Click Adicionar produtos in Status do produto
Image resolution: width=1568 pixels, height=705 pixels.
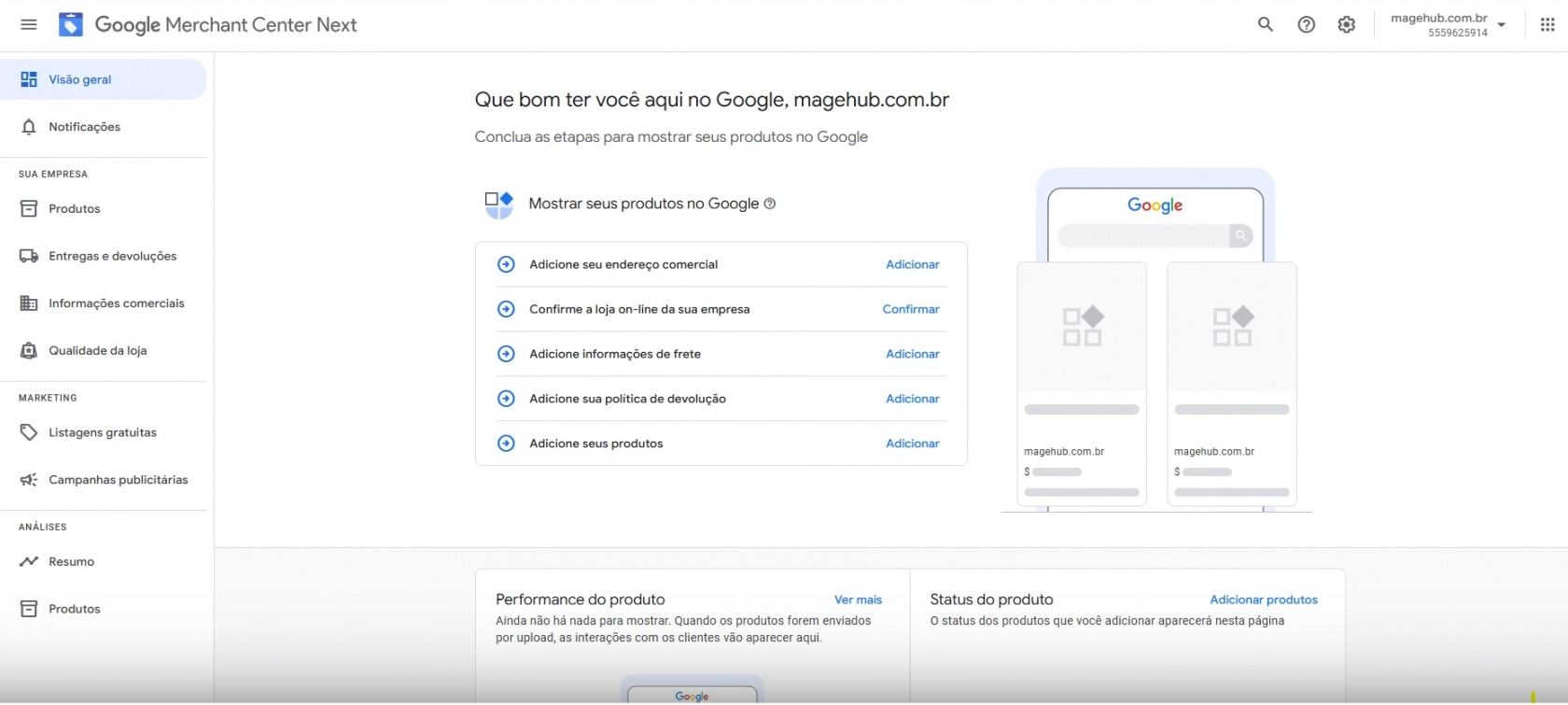[x=1264, y=599]
